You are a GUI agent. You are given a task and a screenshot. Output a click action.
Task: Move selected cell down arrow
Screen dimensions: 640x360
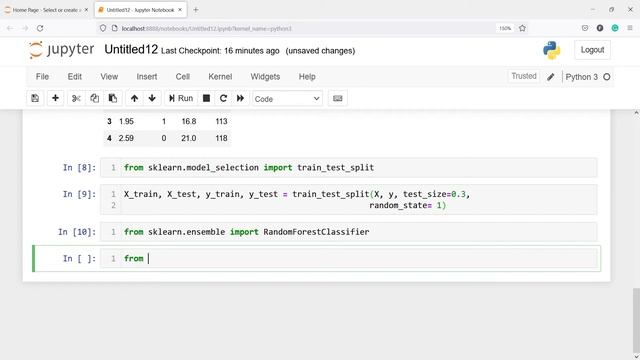152,98
